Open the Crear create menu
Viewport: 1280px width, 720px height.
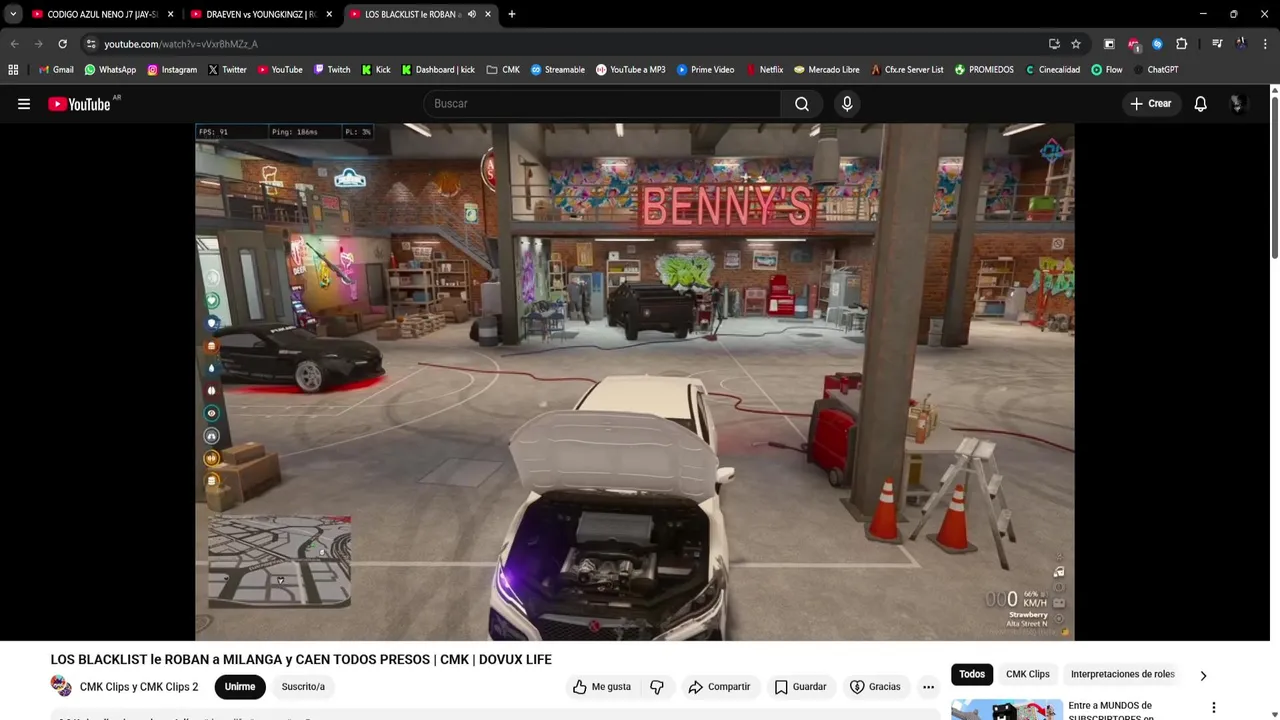[1151, 104]
